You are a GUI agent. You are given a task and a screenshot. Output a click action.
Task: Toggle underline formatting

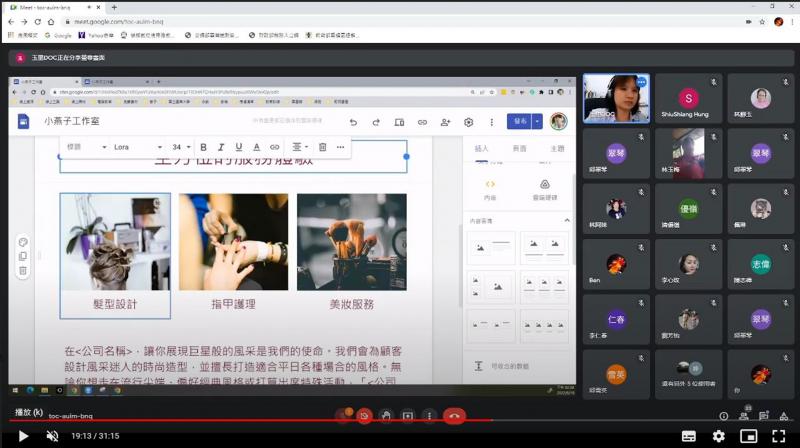tap(238, 147)
